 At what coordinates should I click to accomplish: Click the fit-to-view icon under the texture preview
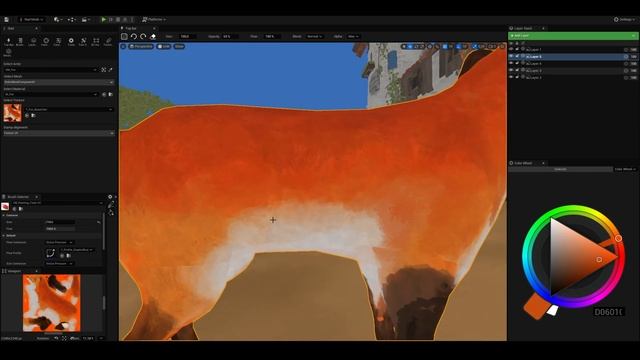(64, 338)
